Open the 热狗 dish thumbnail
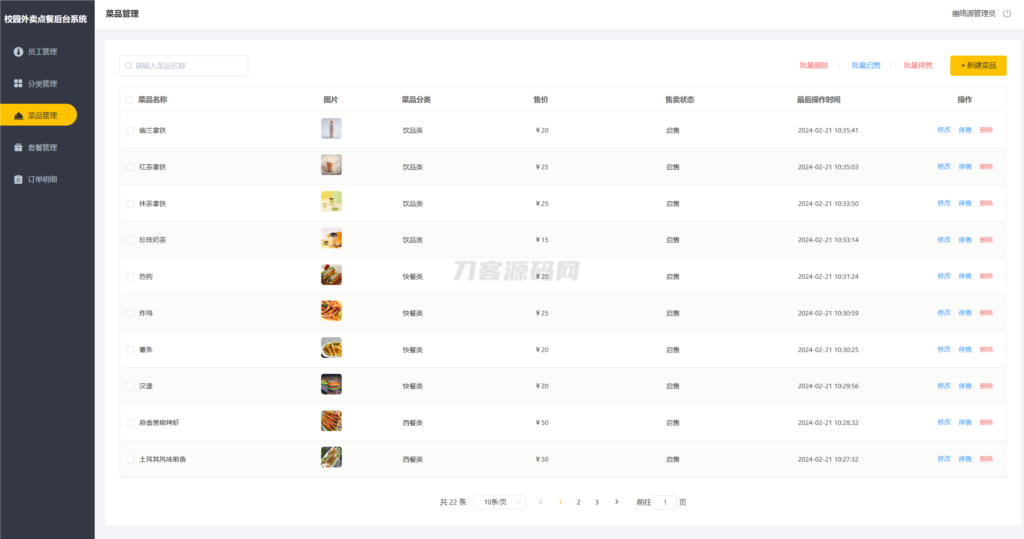Screen dimensions: 1024x539 (x=331, y=275)
